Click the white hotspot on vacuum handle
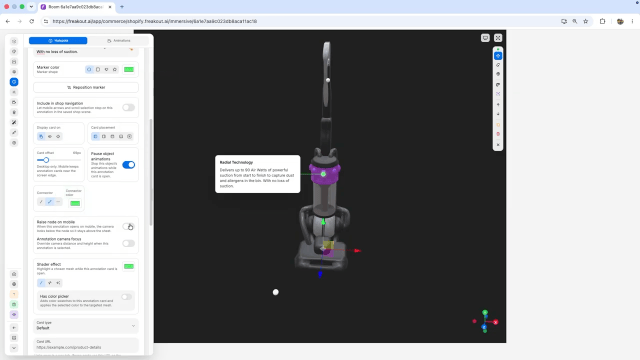640x360 pixels. click(328, 80)
